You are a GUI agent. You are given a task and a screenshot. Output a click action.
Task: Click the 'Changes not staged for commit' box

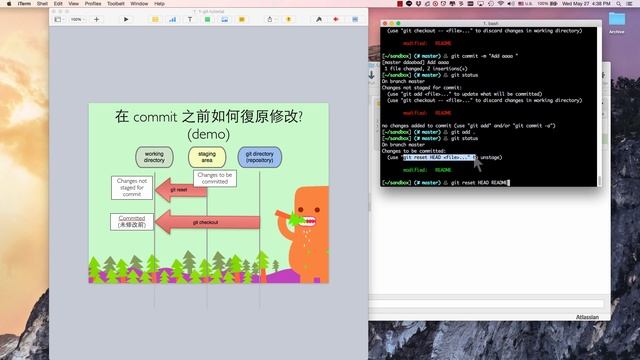(x=132, y=188)
